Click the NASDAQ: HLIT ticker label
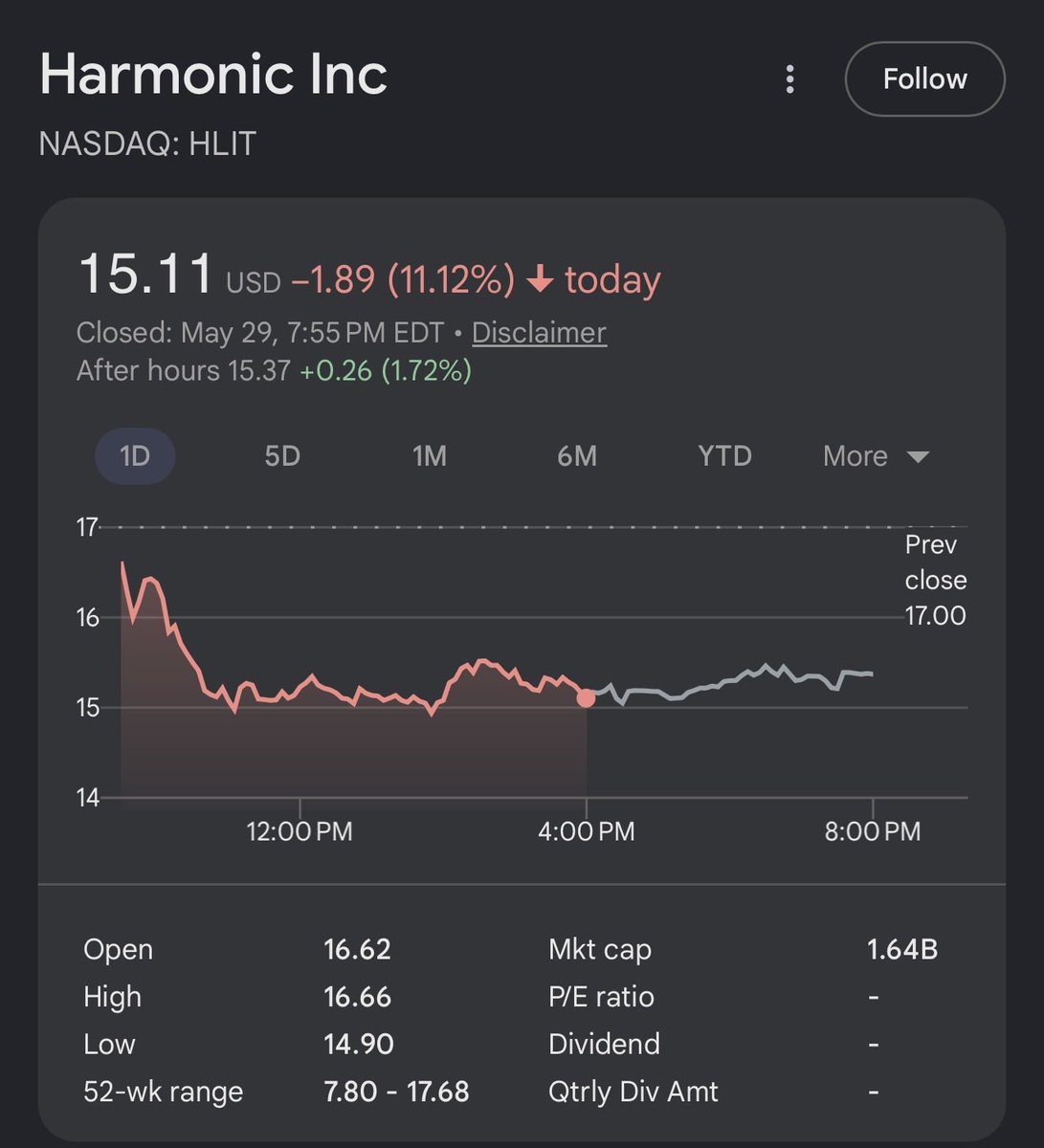 [x=147, y=143]
